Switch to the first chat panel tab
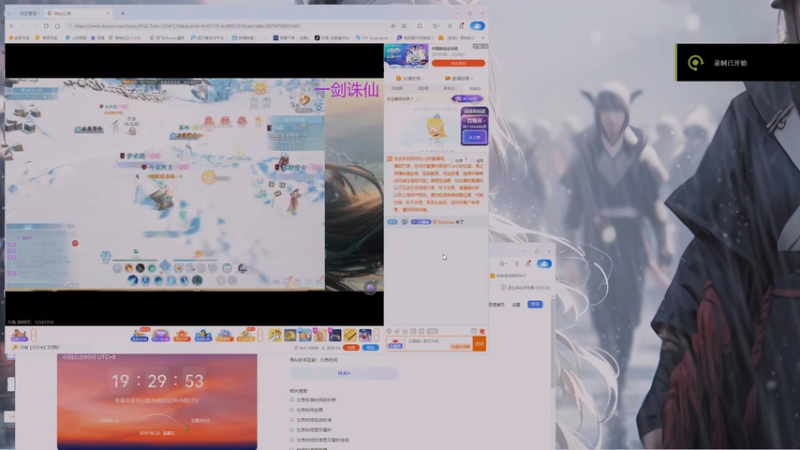Viewport: 800px width, 450px height. coord(397,88)
